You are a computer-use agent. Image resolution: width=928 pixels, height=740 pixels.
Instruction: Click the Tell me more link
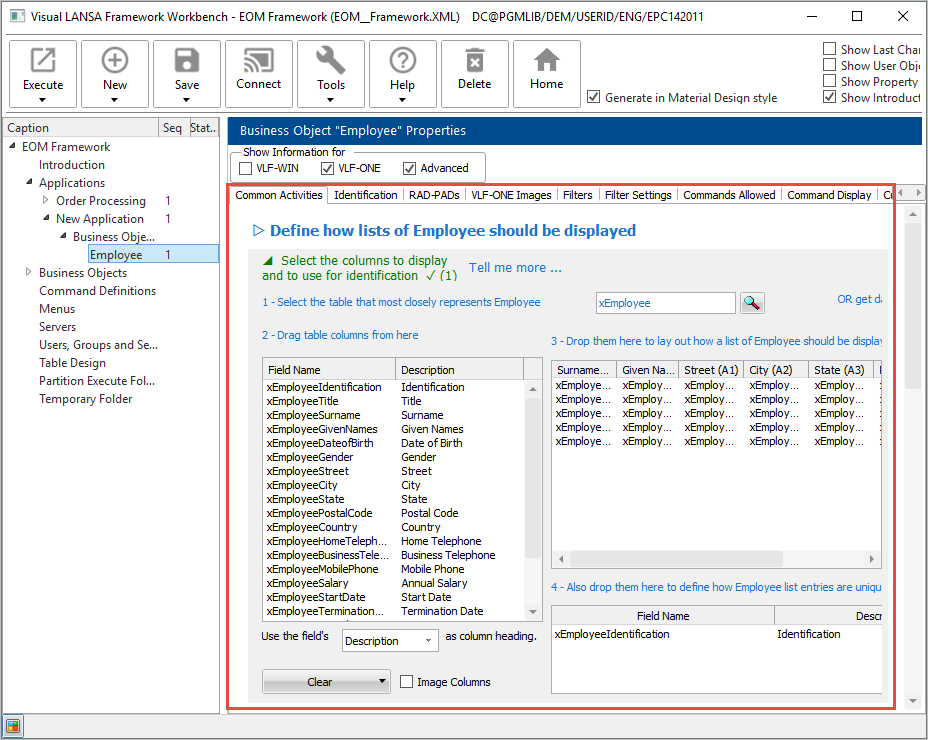pos(515,268)
